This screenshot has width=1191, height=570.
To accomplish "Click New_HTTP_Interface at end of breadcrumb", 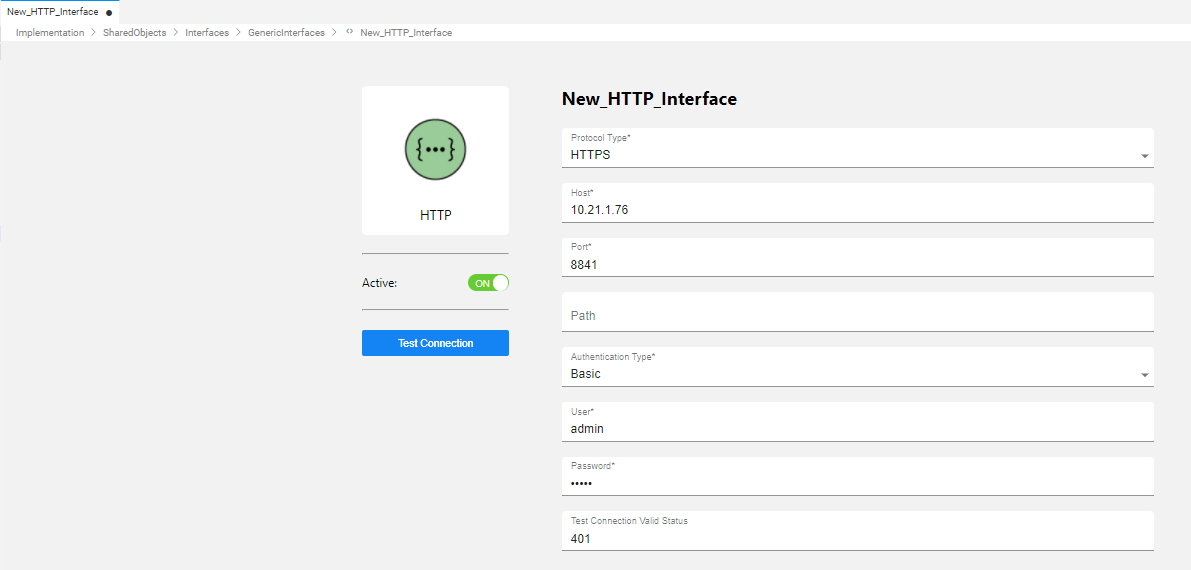I will [406, 33].
